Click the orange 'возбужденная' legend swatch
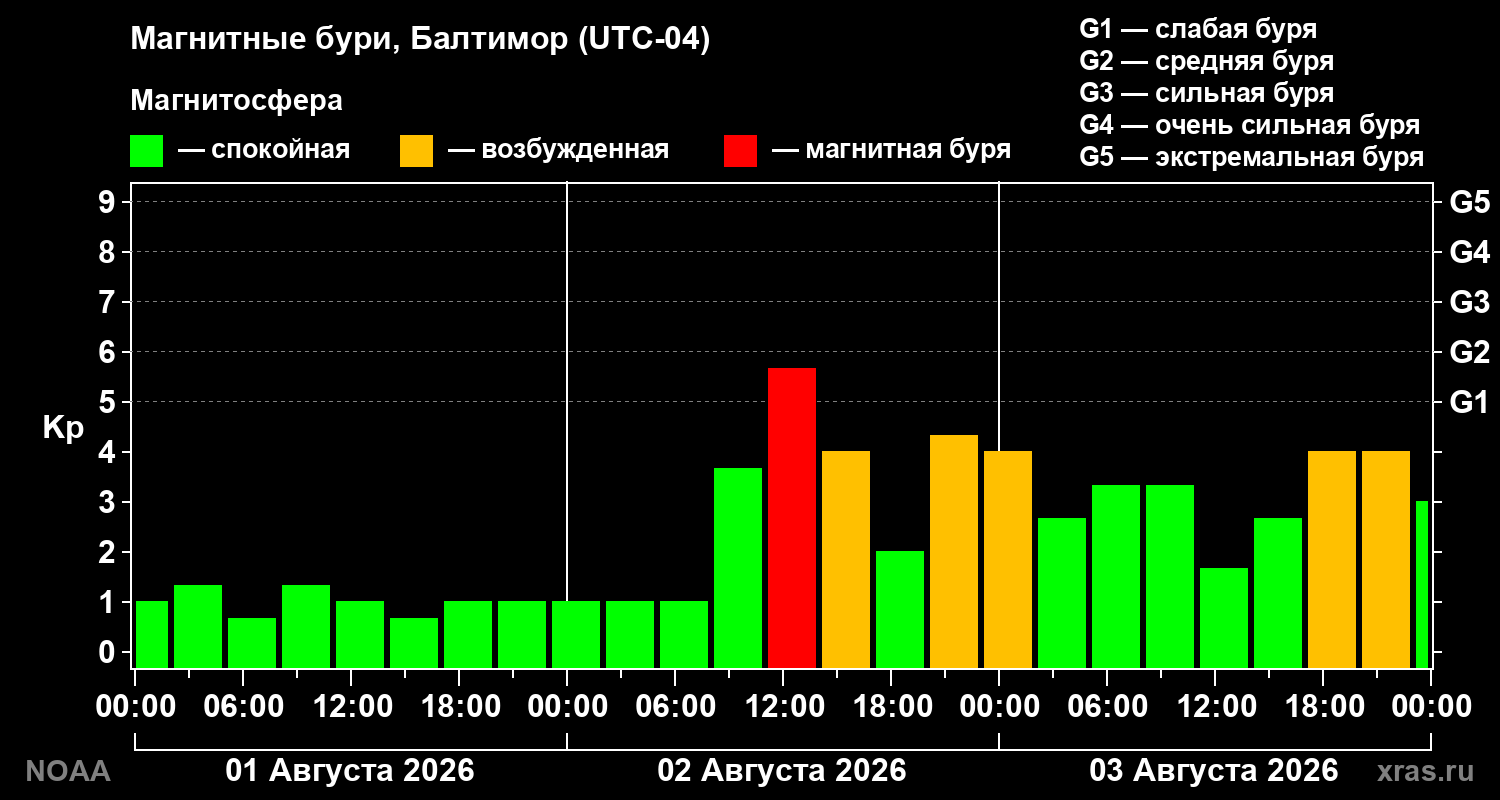1500x800 pixels. click(416, 151)
